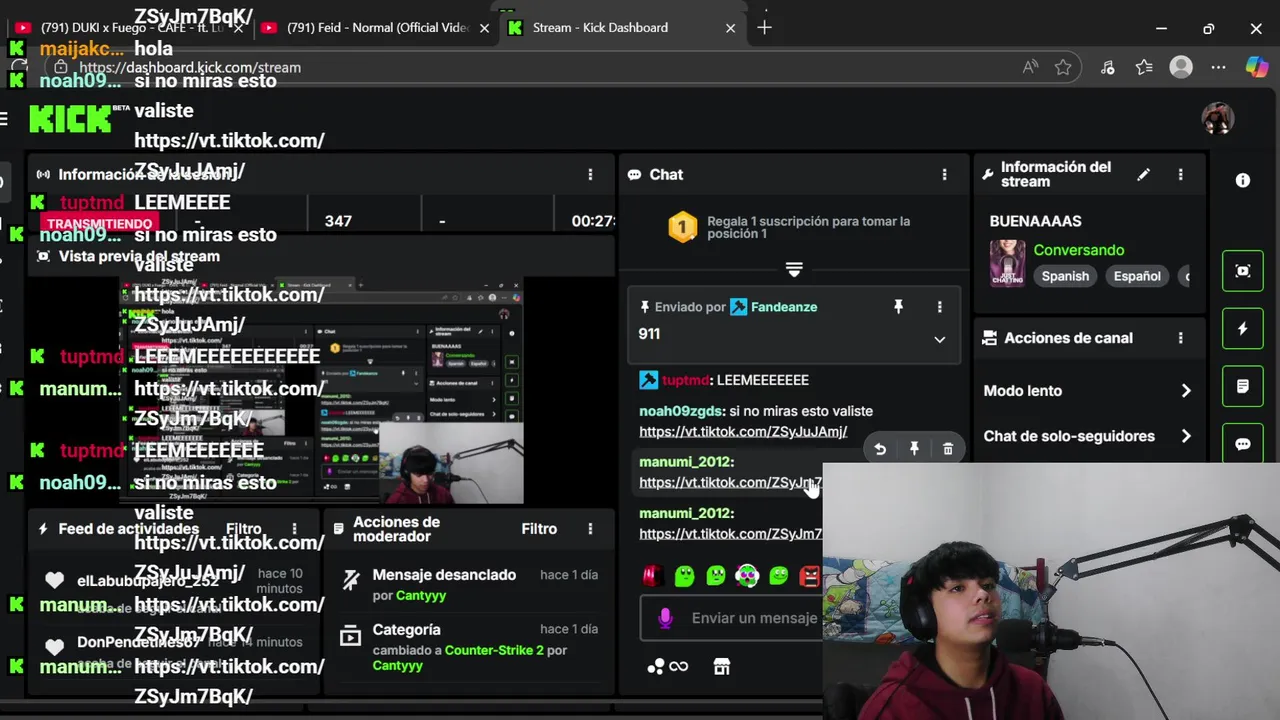Click the Just Chatting category thumbnail
The height and width of the screenshot is (720, 1280).
[x=1007, y=263]
